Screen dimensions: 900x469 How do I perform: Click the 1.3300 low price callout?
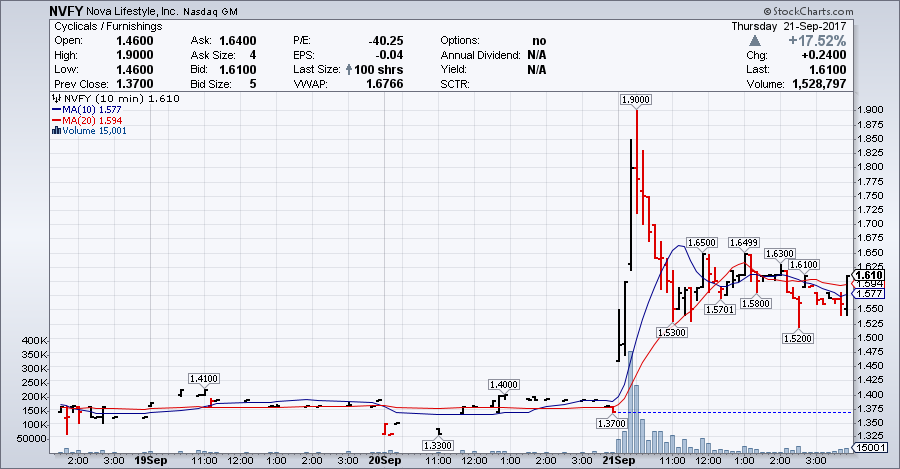click(438, 445)
